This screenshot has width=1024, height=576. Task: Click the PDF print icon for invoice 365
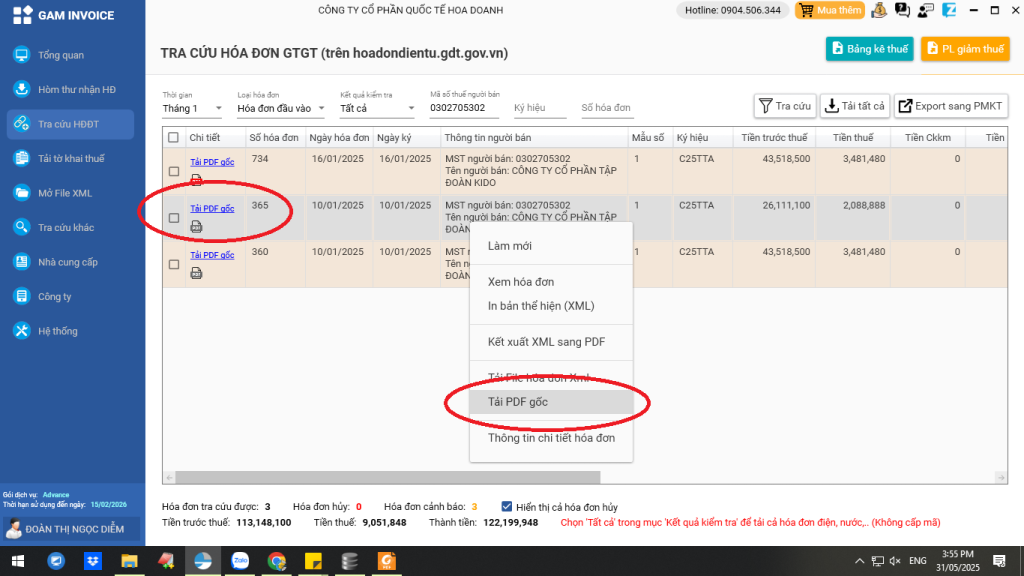coord(196,227)
